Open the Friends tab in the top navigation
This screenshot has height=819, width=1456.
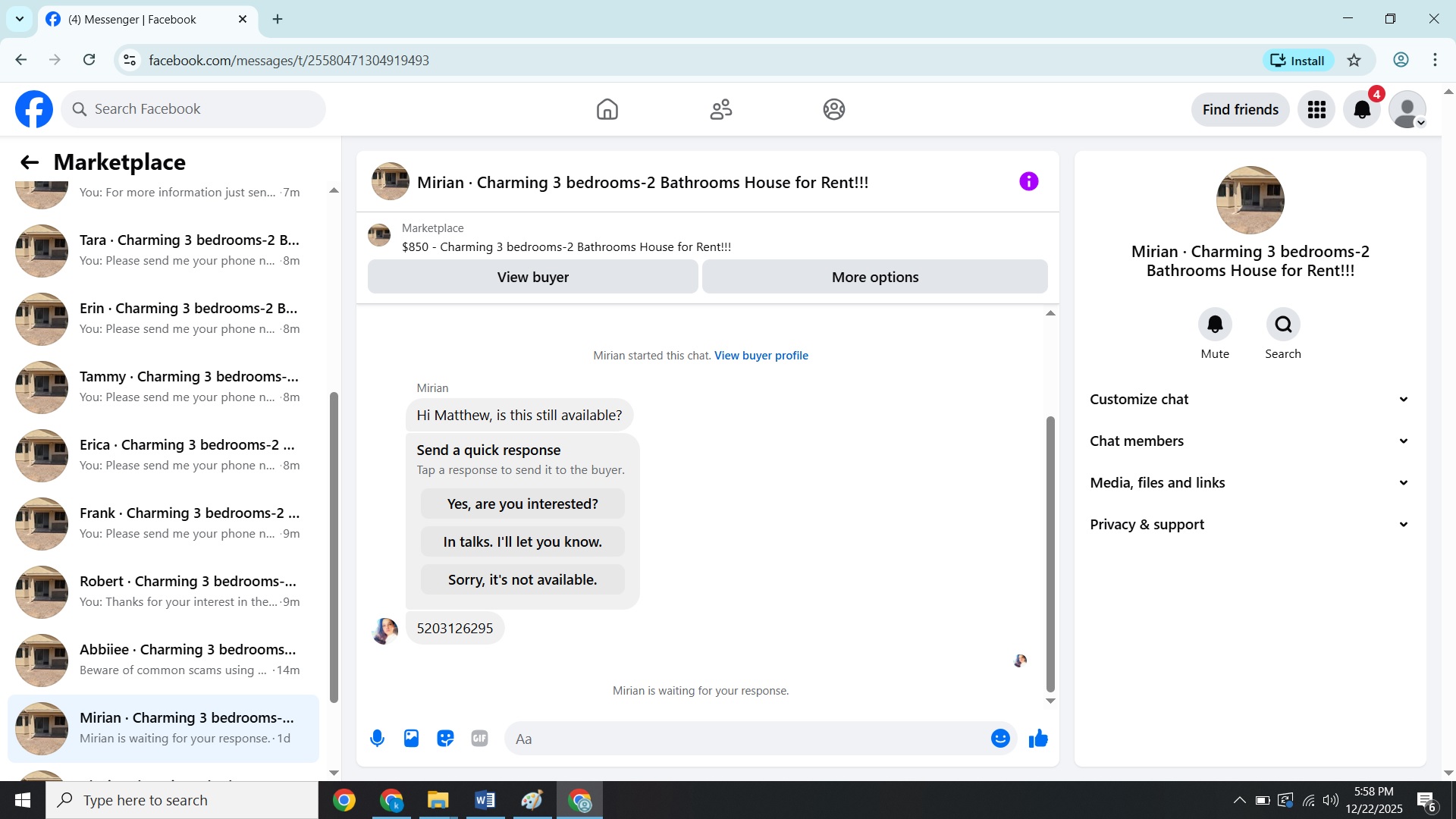click(x=720, y=109)
